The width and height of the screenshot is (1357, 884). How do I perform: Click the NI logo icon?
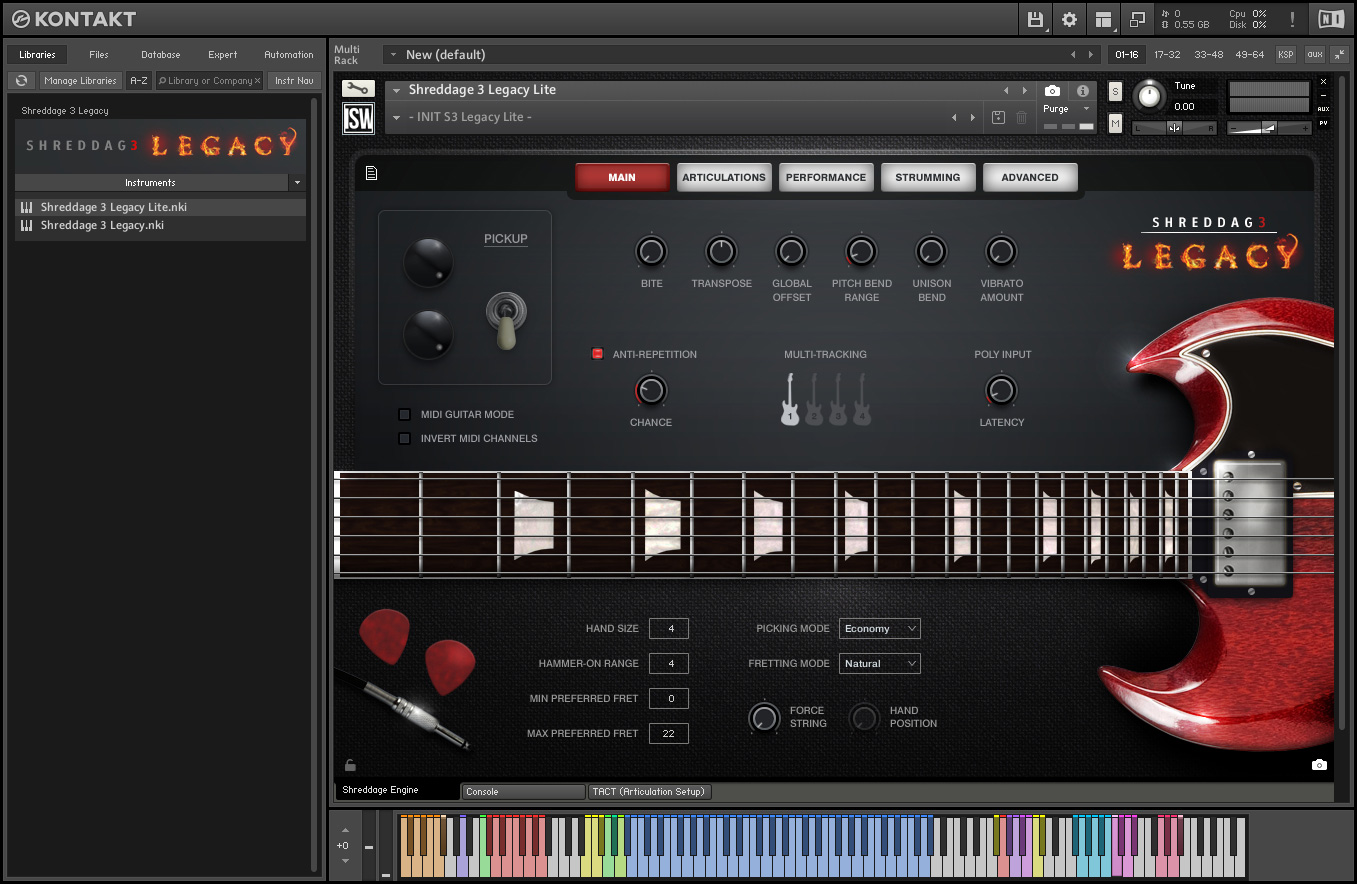pos(1331,19)
